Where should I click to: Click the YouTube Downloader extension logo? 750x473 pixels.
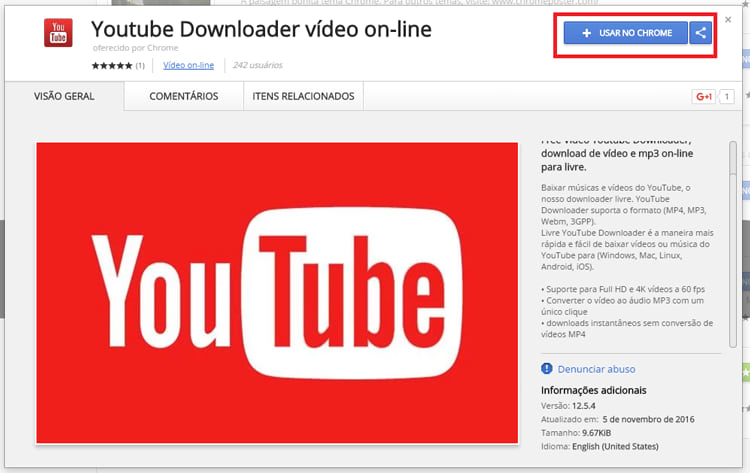click(x=58, y=33)
